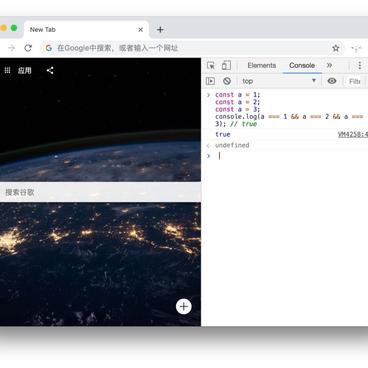Viewport: 368px width, 368px height.
Task: Open the DevTools three-dot menu
Action: pyautogui.click(x=360, y=65)
